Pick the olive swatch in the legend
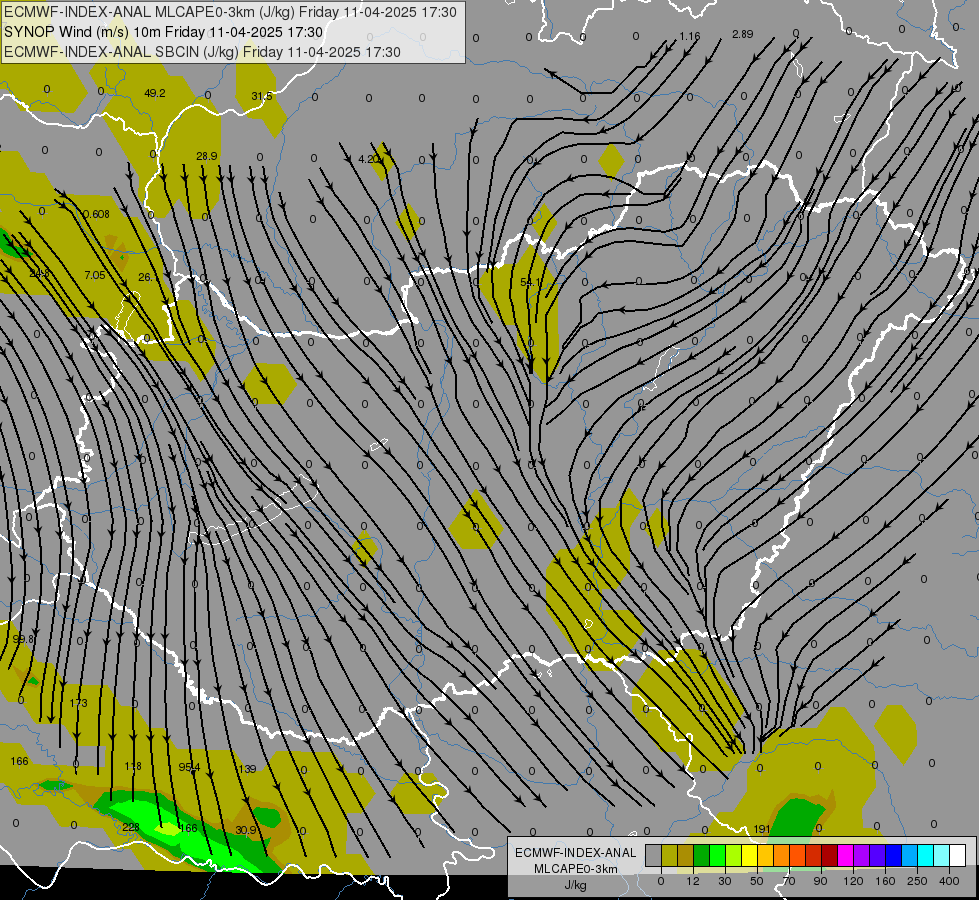979x900 pixels. 669,855
